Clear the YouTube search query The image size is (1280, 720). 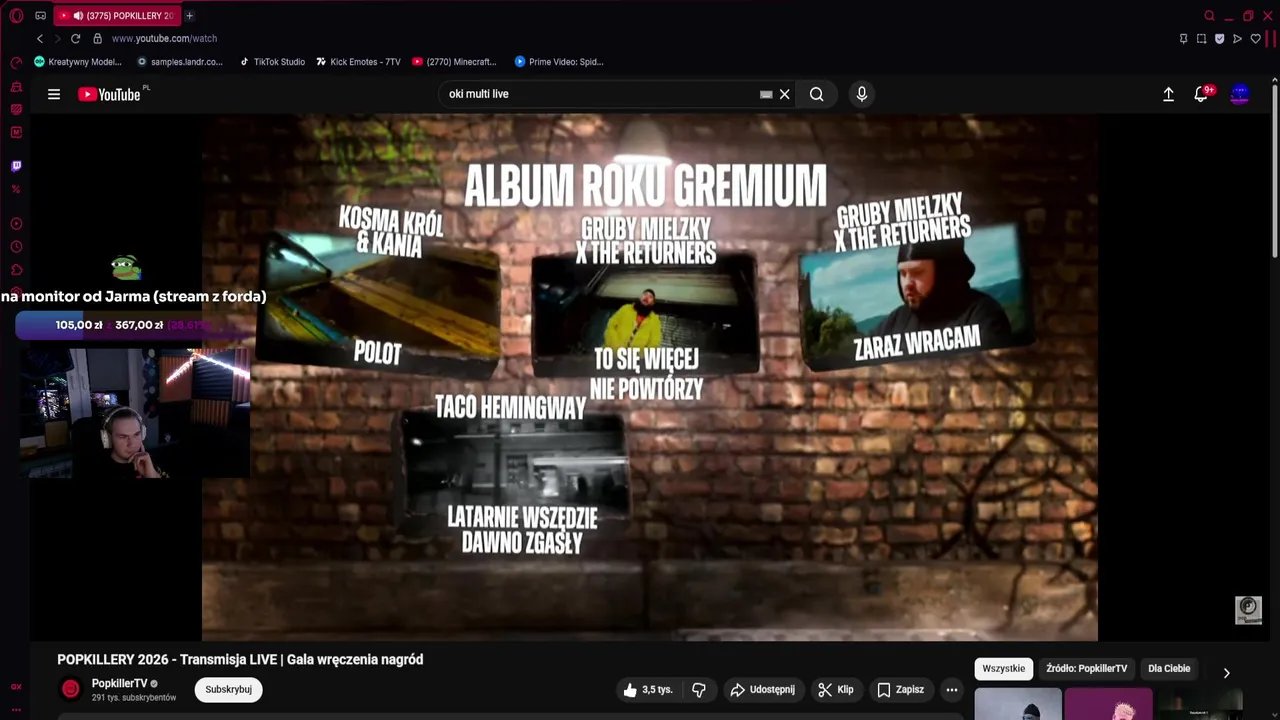[x=785, y=94]
